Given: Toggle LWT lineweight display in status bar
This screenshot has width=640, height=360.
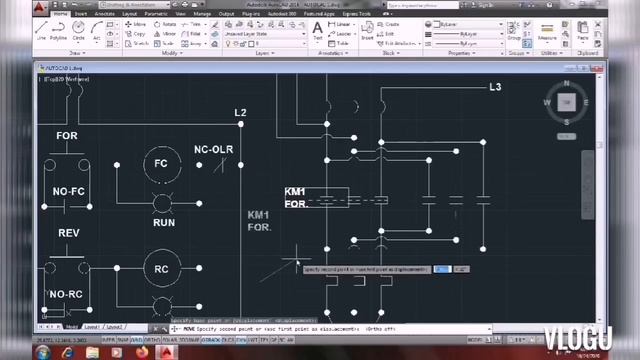Looking at the screenshot, I should coord(252,340).
